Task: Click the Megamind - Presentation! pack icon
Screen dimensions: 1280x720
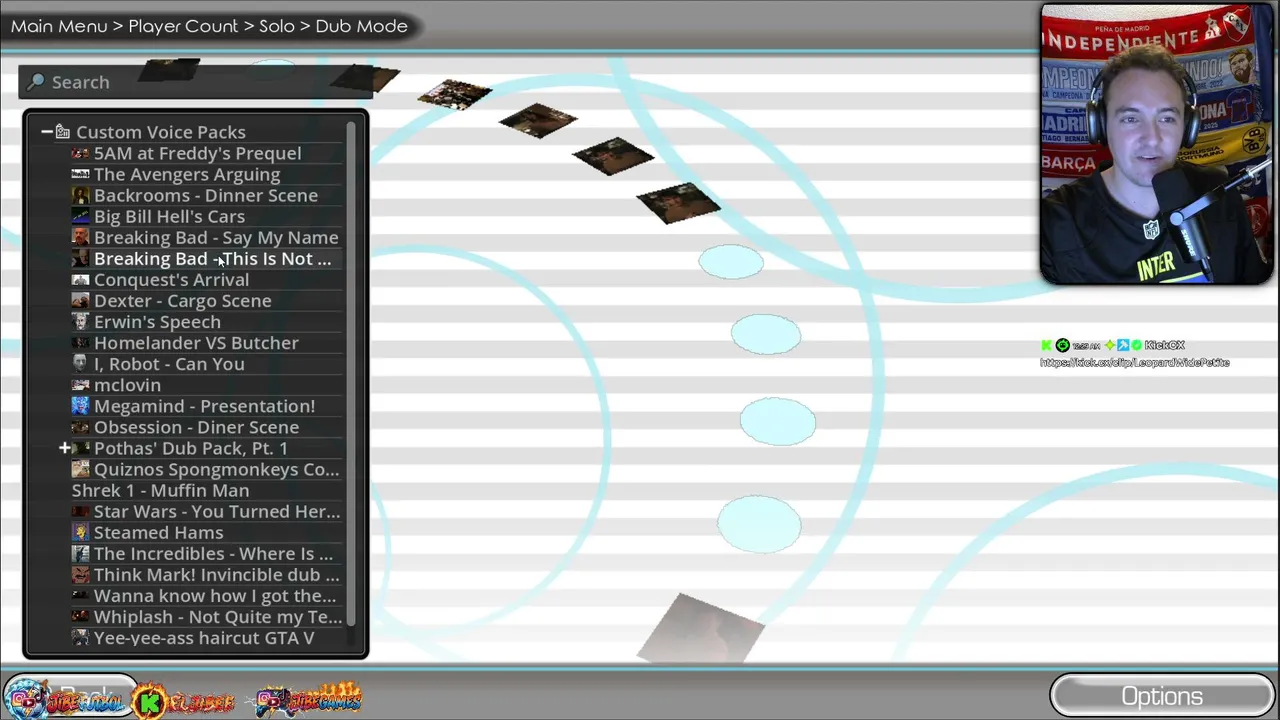Action: (x=80, y=406)
